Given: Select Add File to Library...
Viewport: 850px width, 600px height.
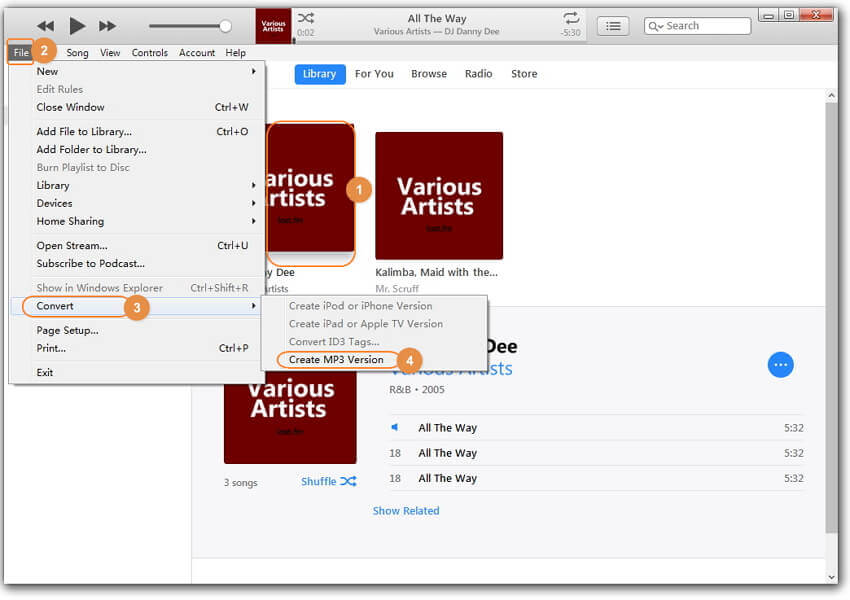Looking at the screenshot, I should click(x=137, y=132).
